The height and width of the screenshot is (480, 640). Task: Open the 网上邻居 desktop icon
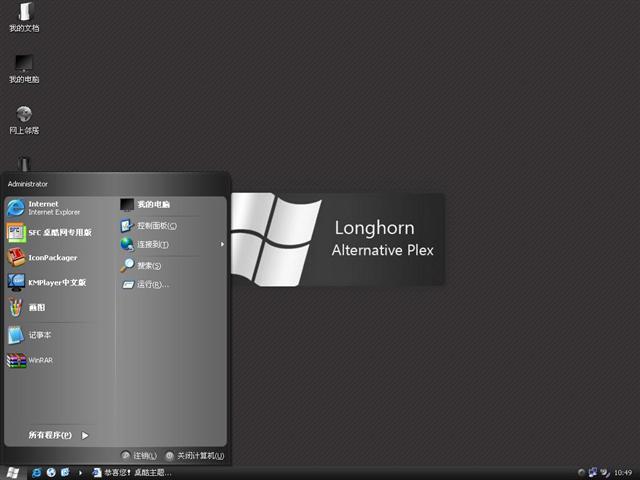point(24,120)
